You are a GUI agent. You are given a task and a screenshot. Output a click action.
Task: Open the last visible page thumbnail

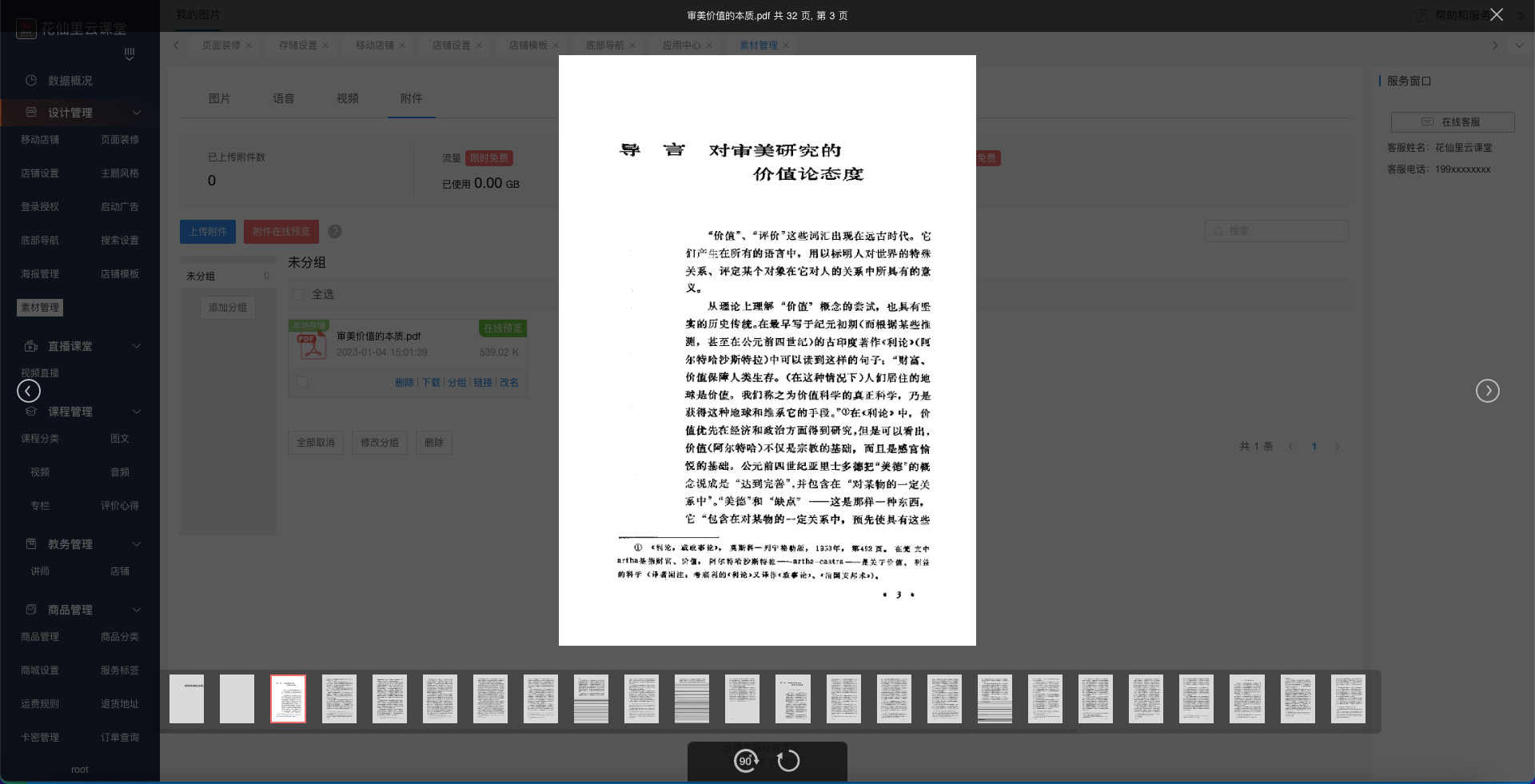[1348, 698]
